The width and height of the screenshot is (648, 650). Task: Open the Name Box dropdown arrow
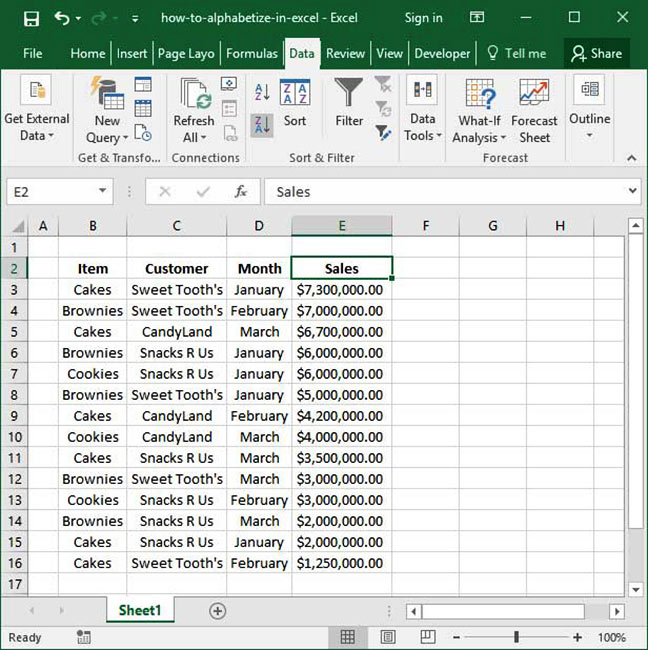pos(104,192)
